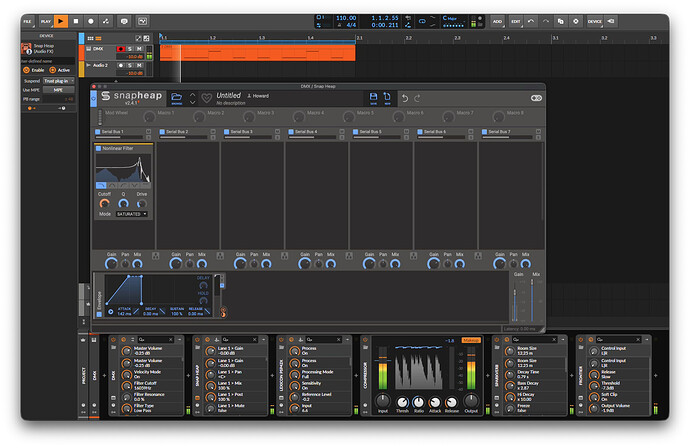This screenshot has height=448, width=690.
Task: Open the FILE menu
Action: pyautogui.click(x=27, y=21)
